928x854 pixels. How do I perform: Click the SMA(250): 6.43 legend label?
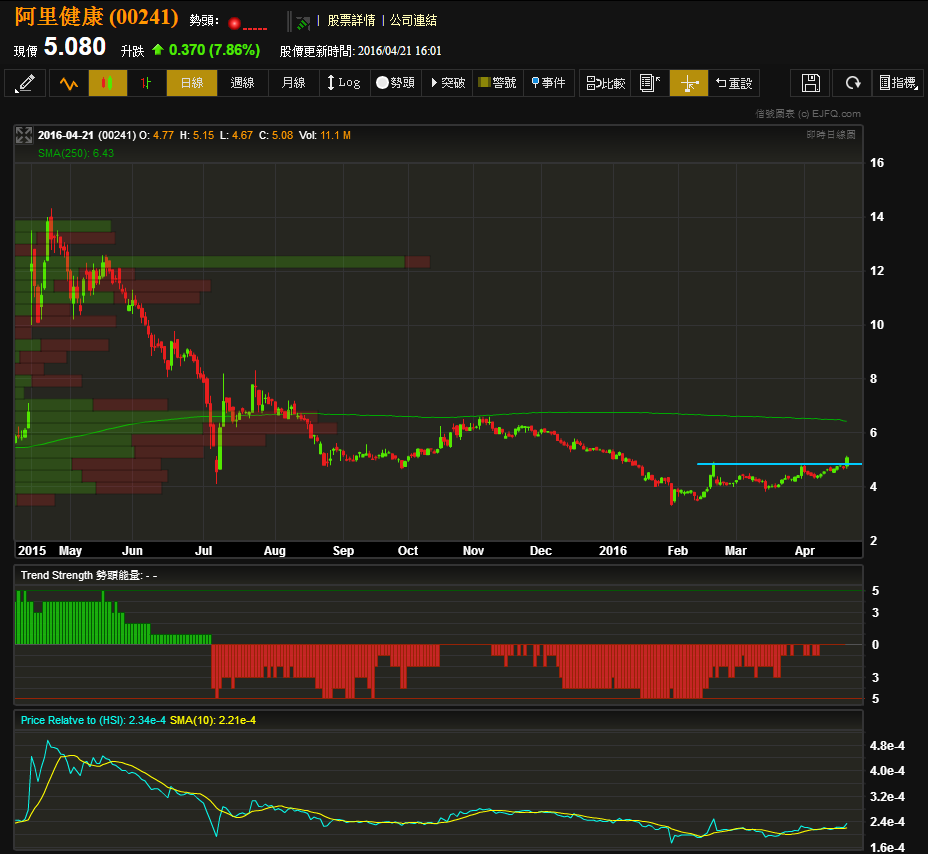click(x=76, y=153)
